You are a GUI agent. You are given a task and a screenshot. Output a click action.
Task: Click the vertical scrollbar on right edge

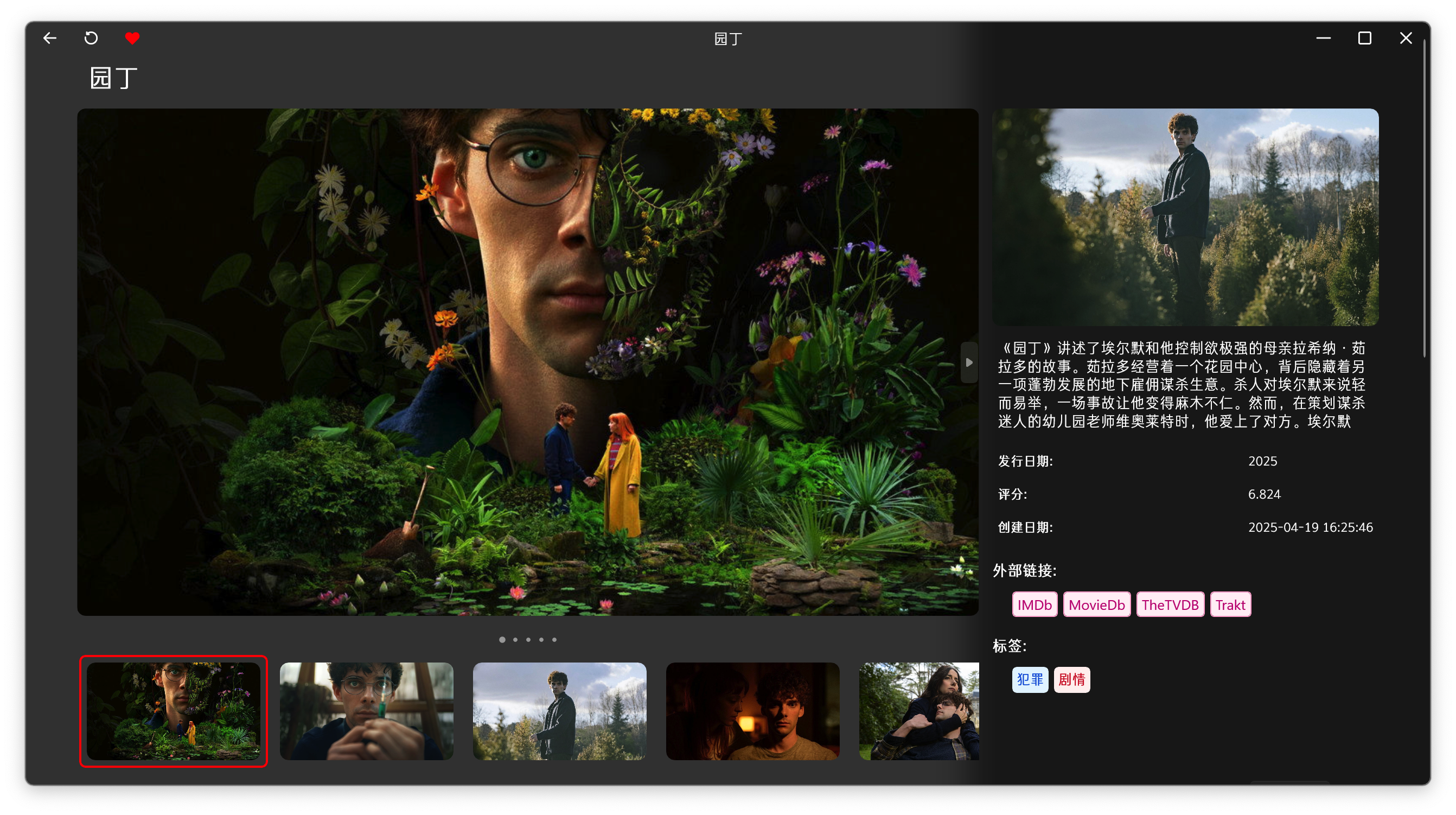point(1424,198)
